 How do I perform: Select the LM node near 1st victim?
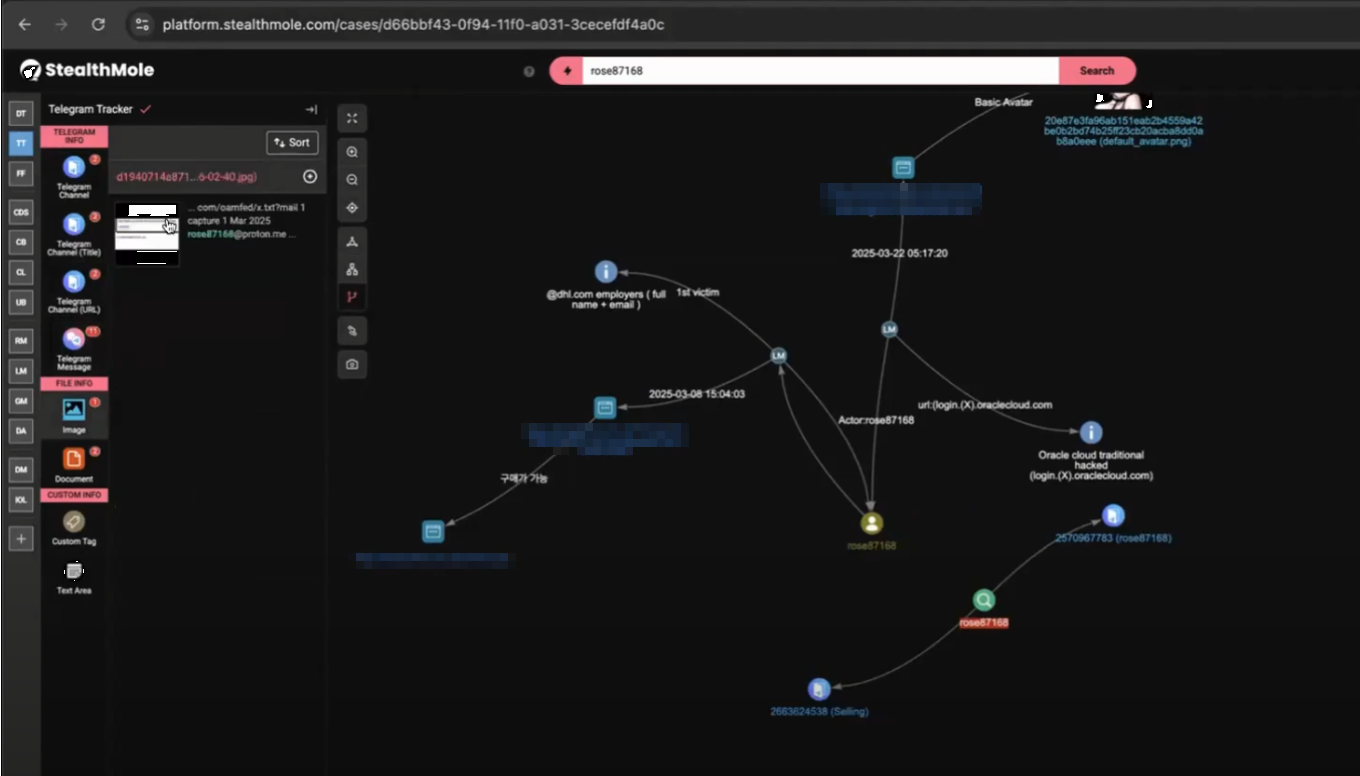pos(779,355)
